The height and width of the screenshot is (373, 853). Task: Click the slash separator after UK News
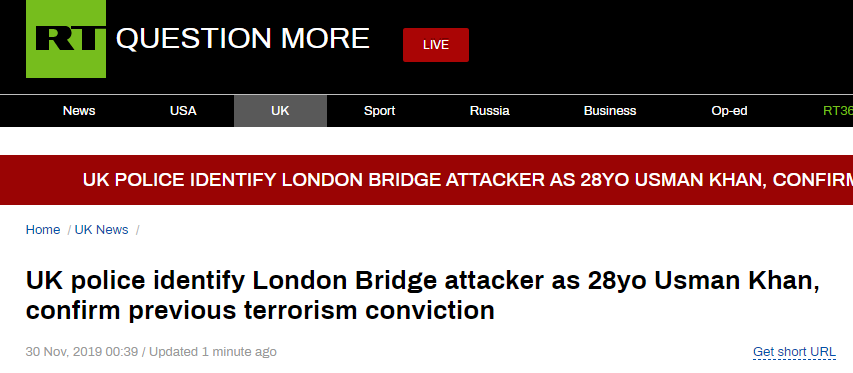tap(138, 230)
